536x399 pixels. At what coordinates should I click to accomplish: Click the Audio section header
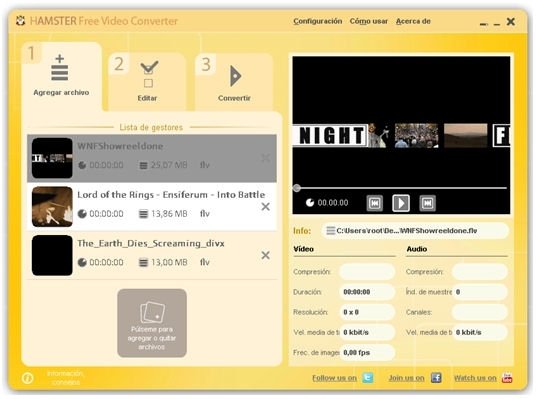click(417, 249)
